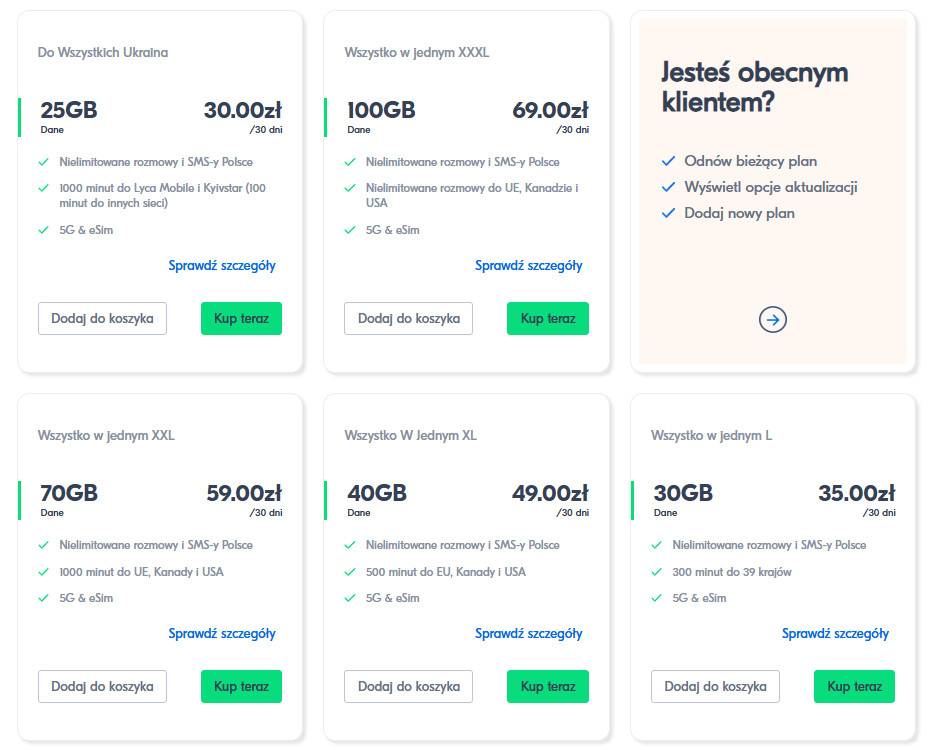Click green checkmark by '1000 minut do Lyca Mobile'

(43, 188)
